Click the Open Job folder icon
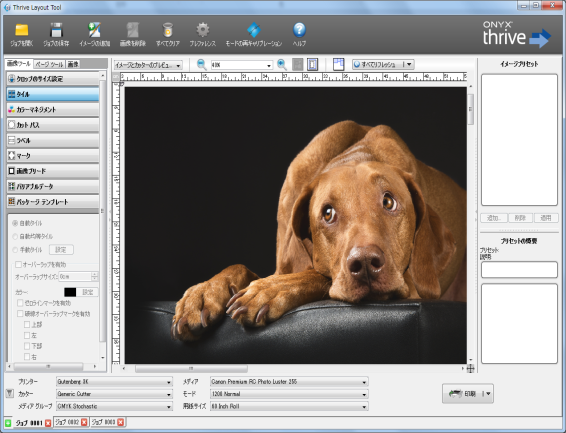Image resolution: width=566 pixels, height=433 pixels. 22,30
